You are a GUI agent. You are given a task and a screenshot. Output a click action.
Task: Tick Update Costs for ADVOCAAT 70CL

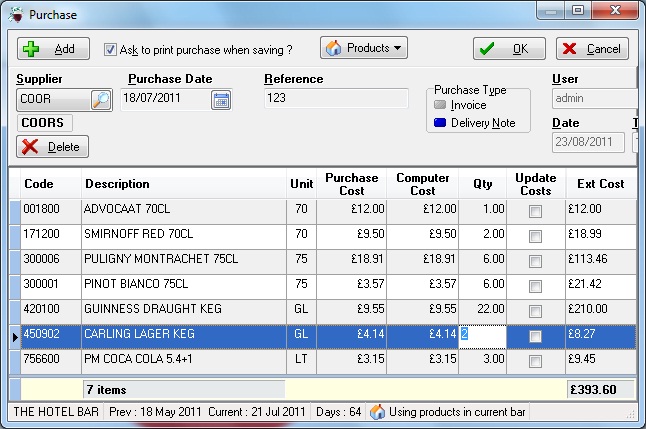tap(535, 212)
